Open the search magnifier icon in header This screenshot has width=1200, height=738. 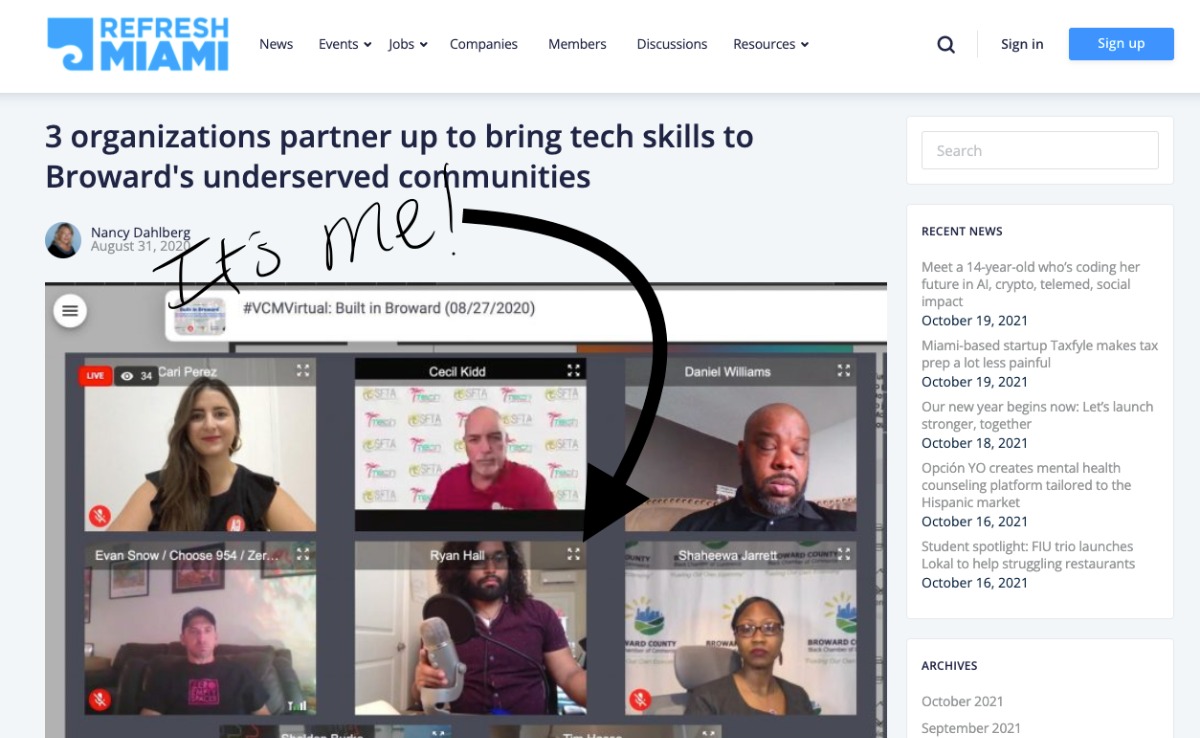(946, 44)
